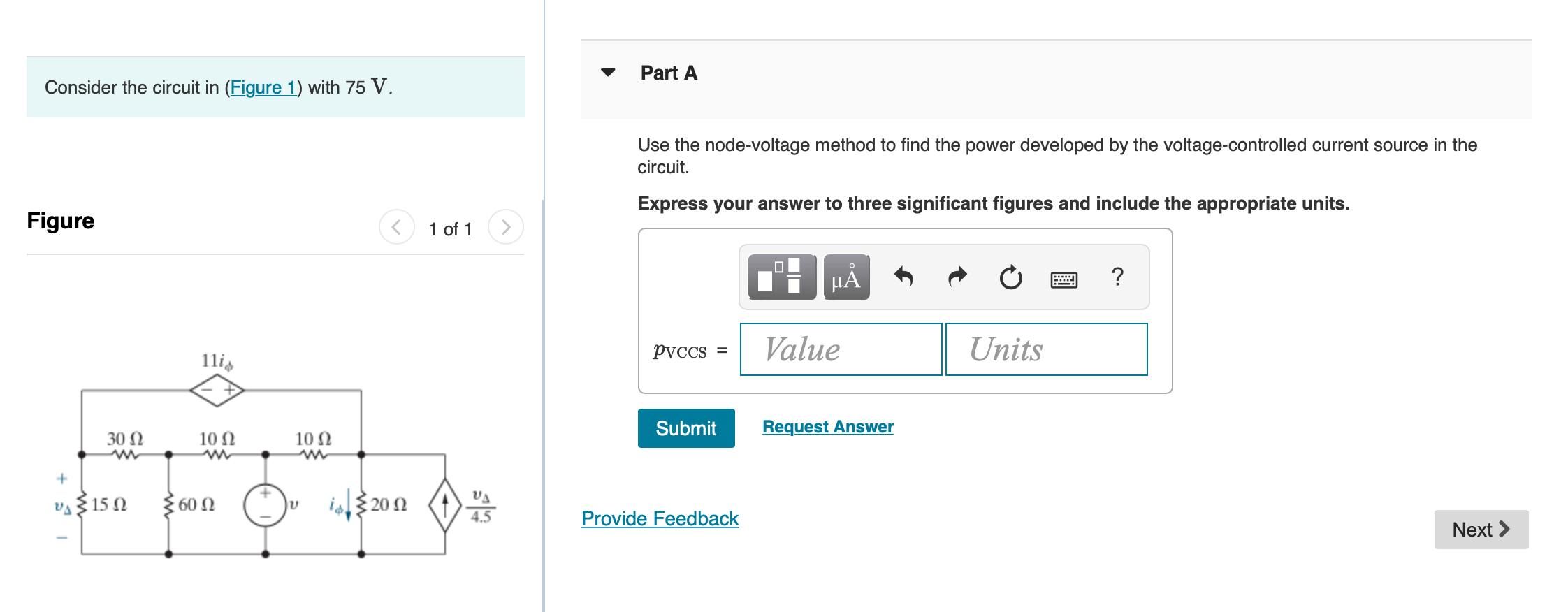Reset the answer field using refresh icon
The width and height of the screenshot is (1568, 612).
click(x=1010, y=277)
